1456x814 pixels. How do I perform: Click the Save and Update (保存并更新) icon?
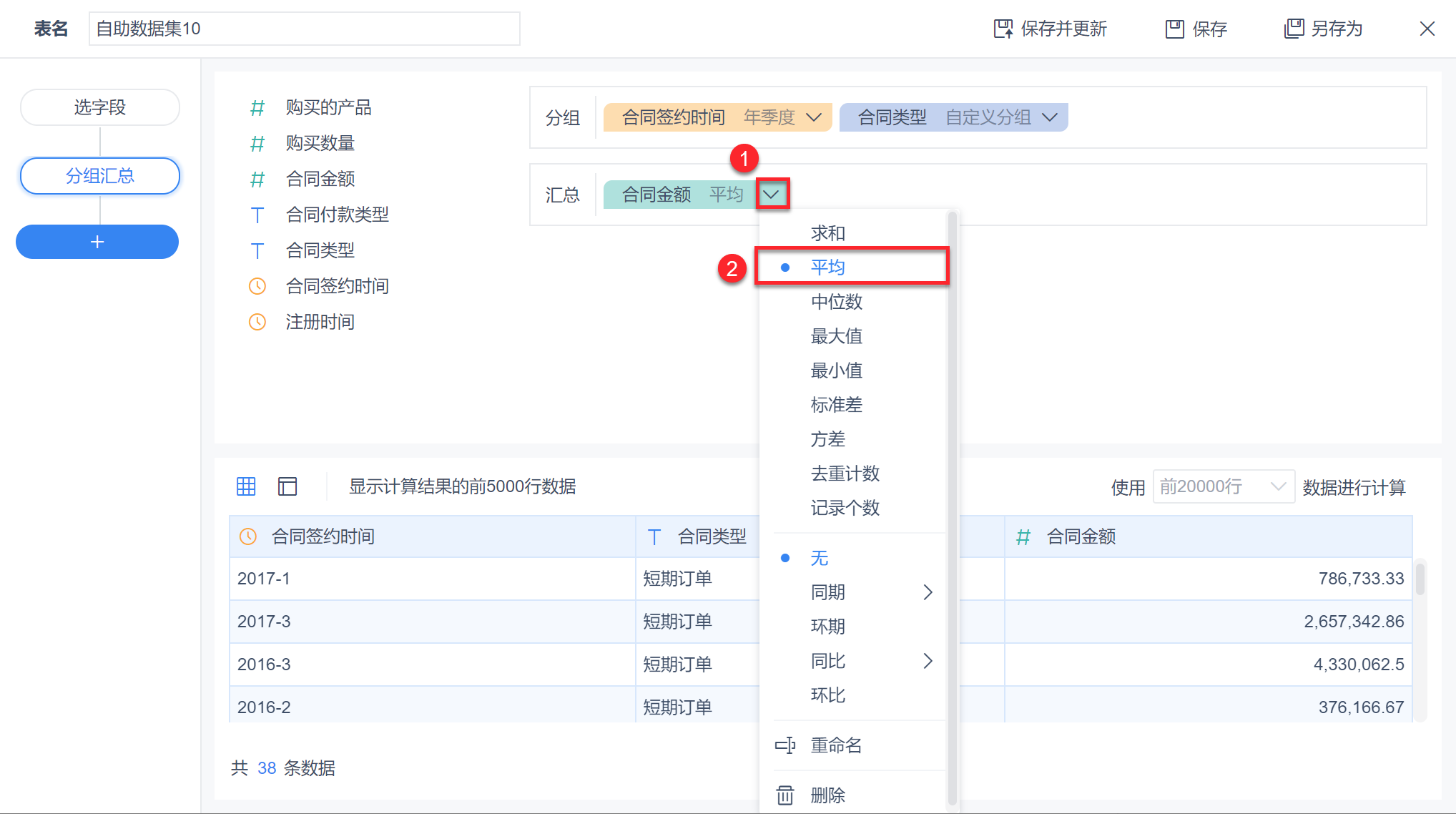tap(1003, 29)
